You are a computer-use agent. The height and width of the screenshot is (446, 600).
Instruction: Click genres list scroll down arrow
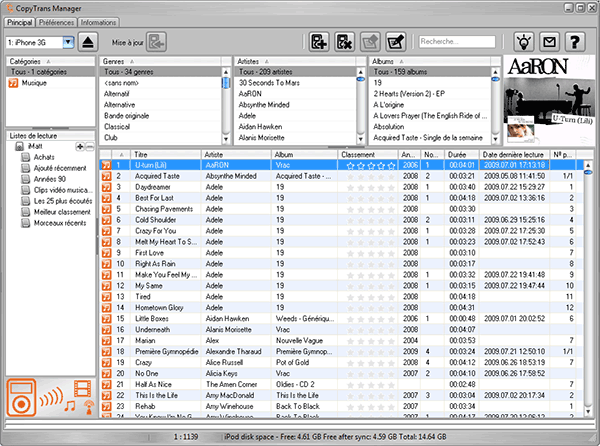click(x=226, y=140)
